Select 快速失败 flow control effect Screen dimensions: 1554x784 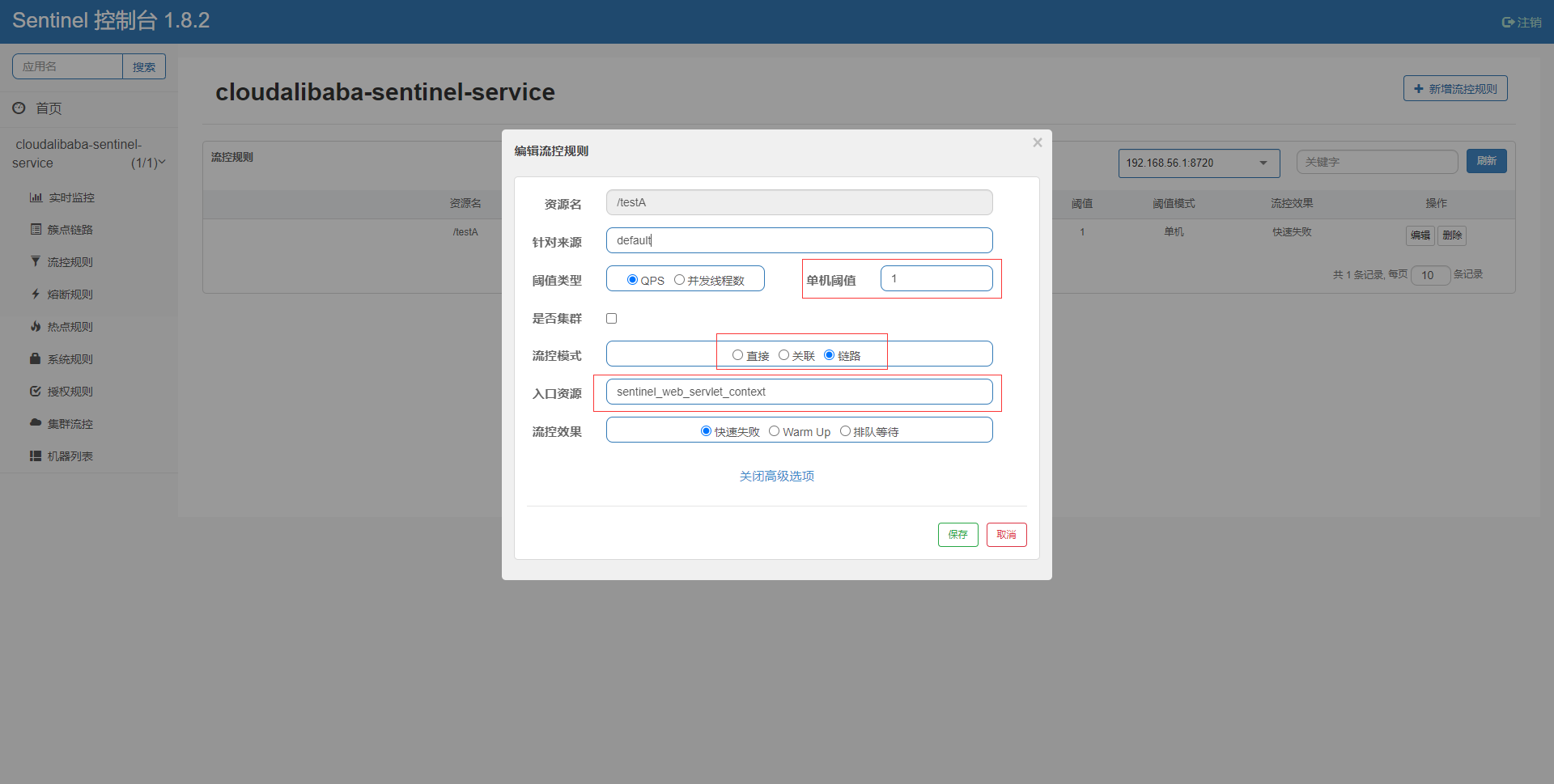click(707, 431)
